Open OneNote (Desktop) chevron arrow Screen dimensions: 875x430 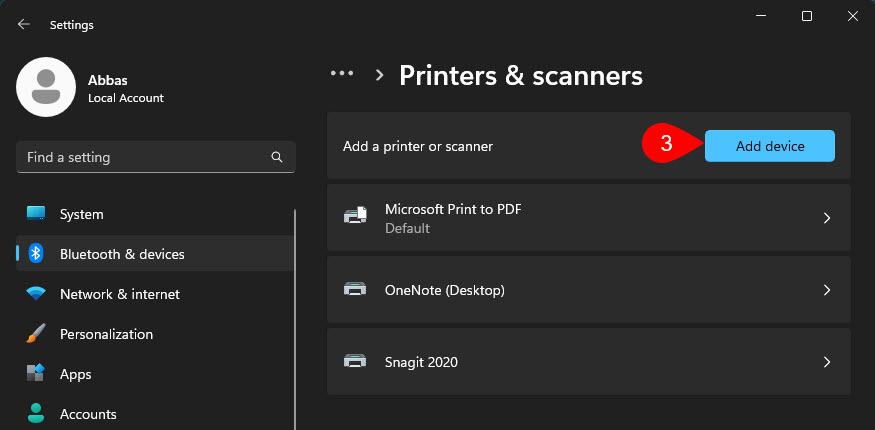tap(826, 290)
